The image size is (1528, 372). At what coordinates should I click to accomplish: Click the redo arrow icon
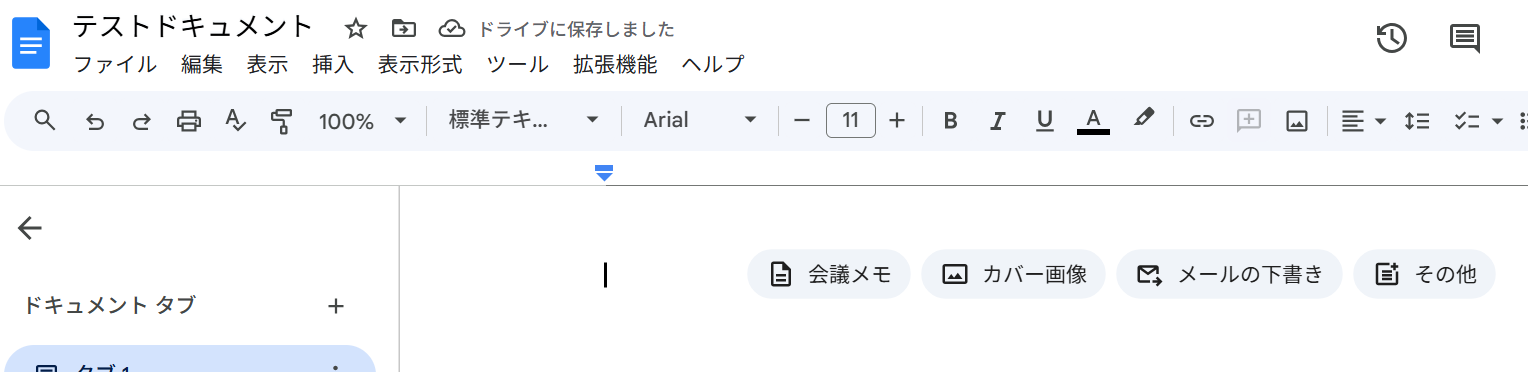pyautogui.click(x=141, y=121)
